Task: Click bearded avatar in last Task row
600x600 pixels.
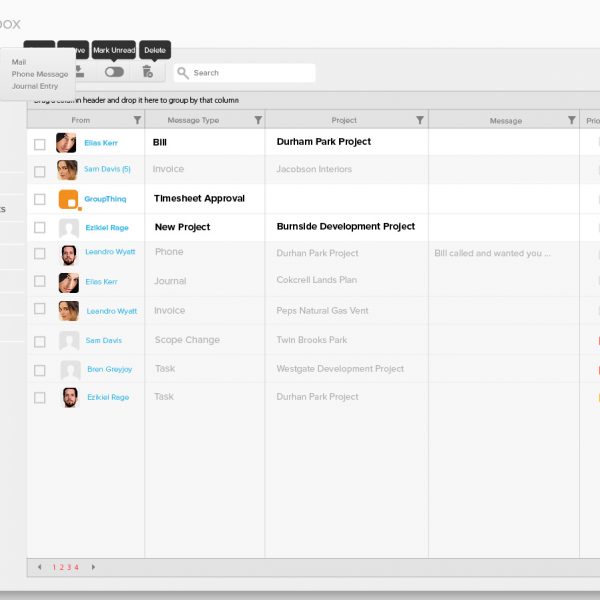Action: point(70,398)
